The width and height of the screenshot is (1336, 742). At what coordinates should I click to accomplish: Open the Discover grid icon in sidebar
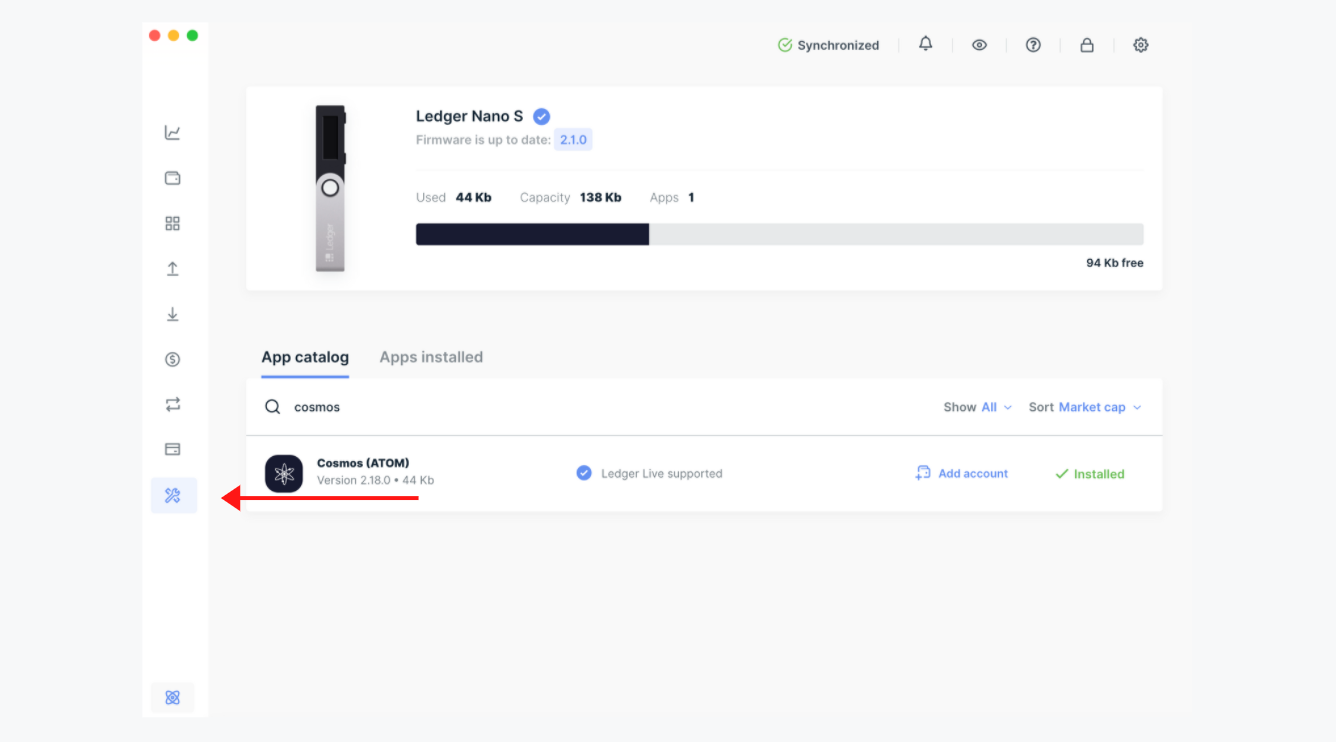(173, 224)
